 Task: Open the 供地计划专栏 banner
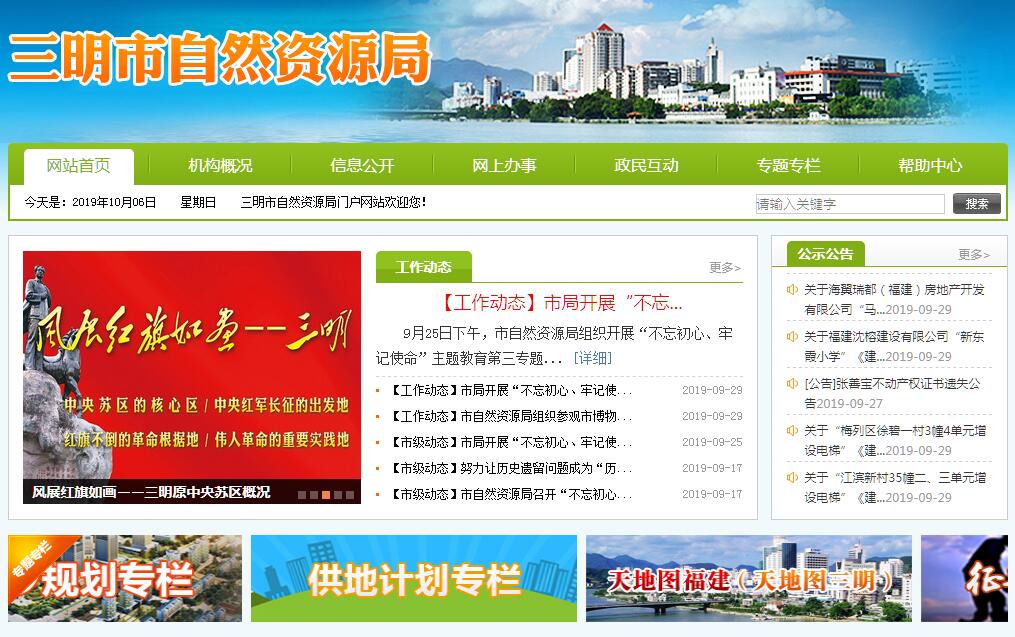pos(413,579)
